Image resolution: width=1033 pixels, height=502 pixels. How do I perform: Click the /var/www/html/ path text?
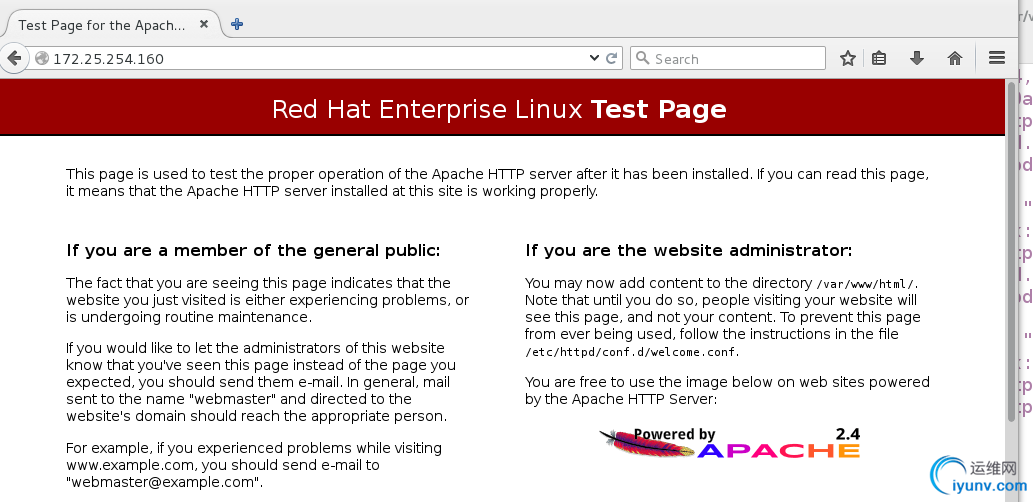point(866,285)
